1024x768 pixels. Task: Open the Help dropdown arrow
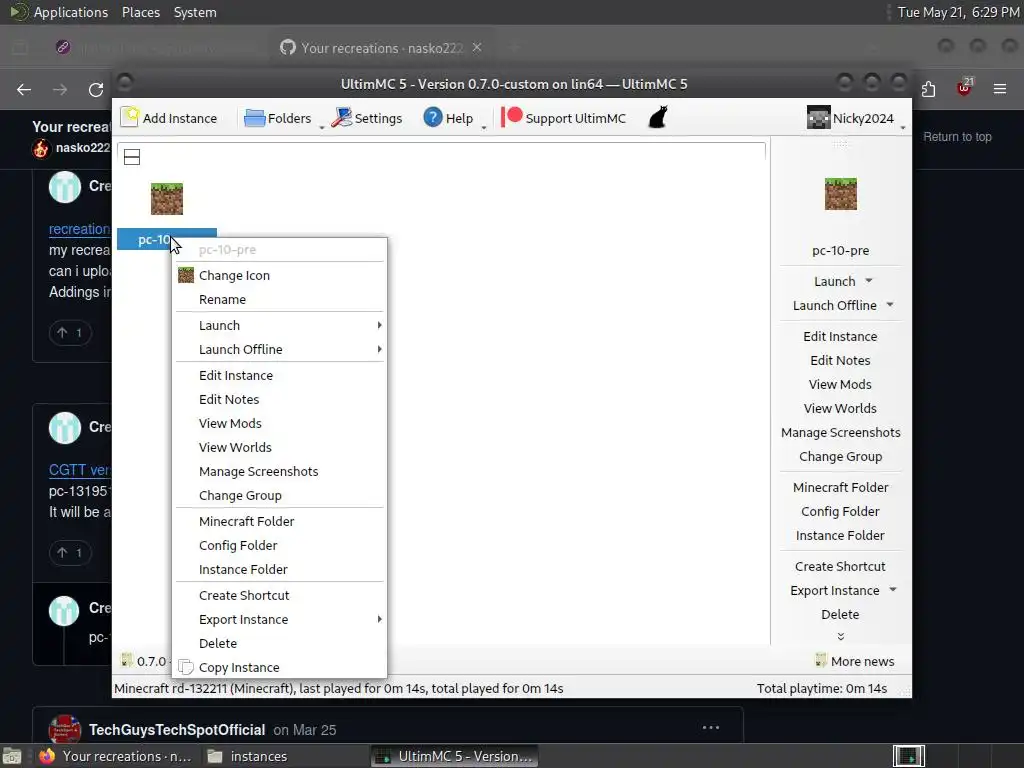click(484, 127)
